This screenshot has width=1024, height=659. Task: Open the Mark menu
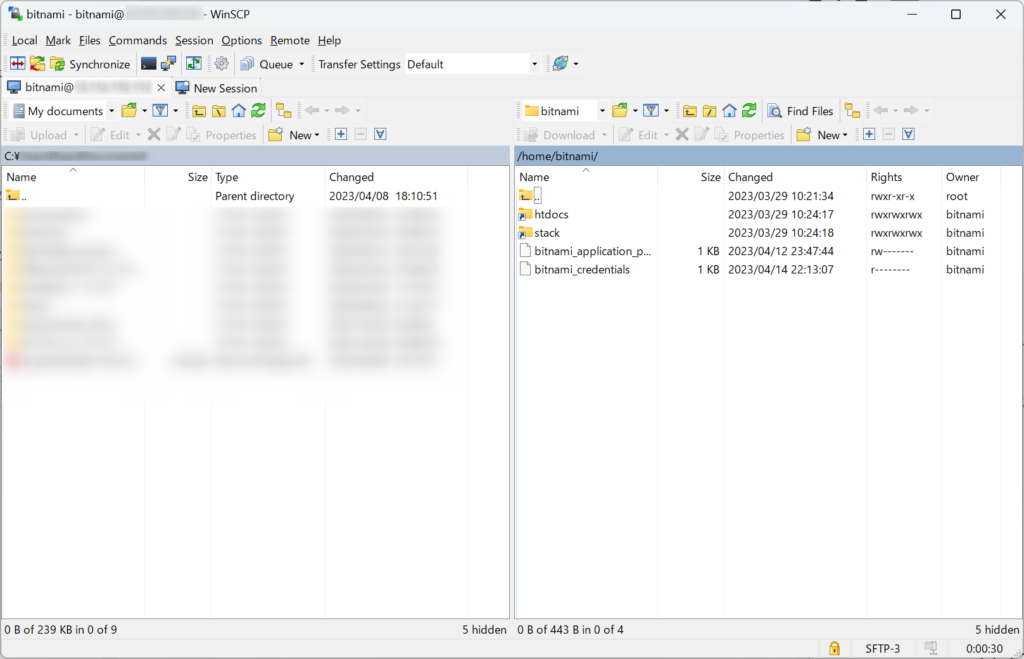pos(58,40)
